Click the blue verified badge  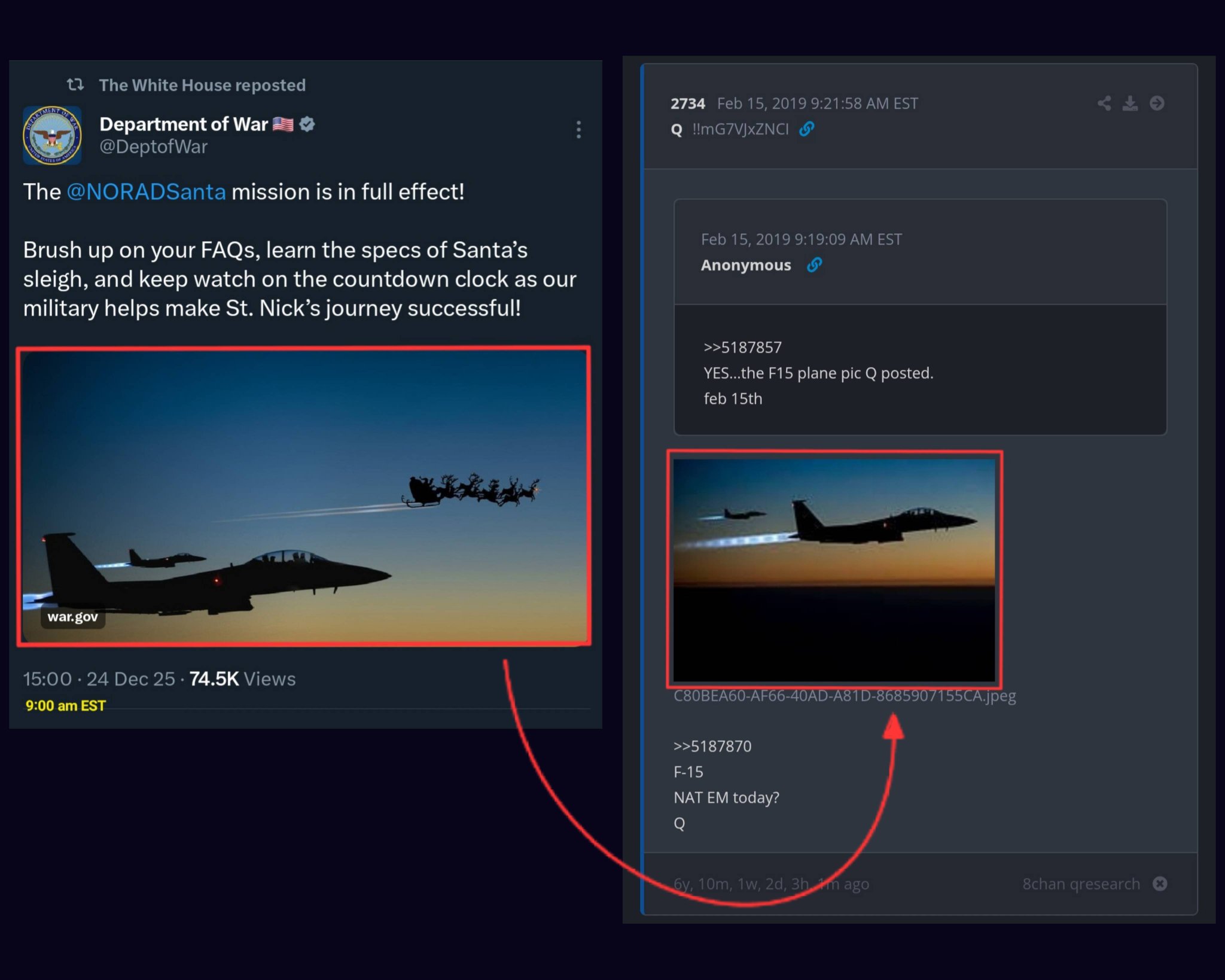[307, 124]
